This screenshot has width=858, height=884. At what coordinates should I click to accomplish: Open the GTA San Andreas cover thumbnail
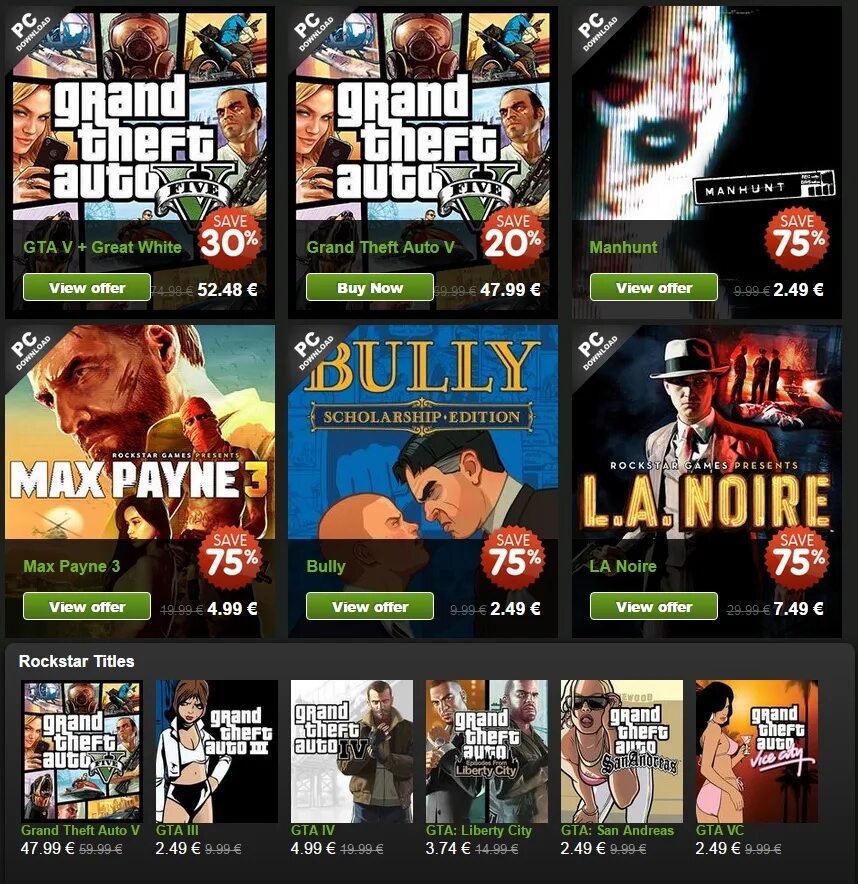[x=622, y=751]
